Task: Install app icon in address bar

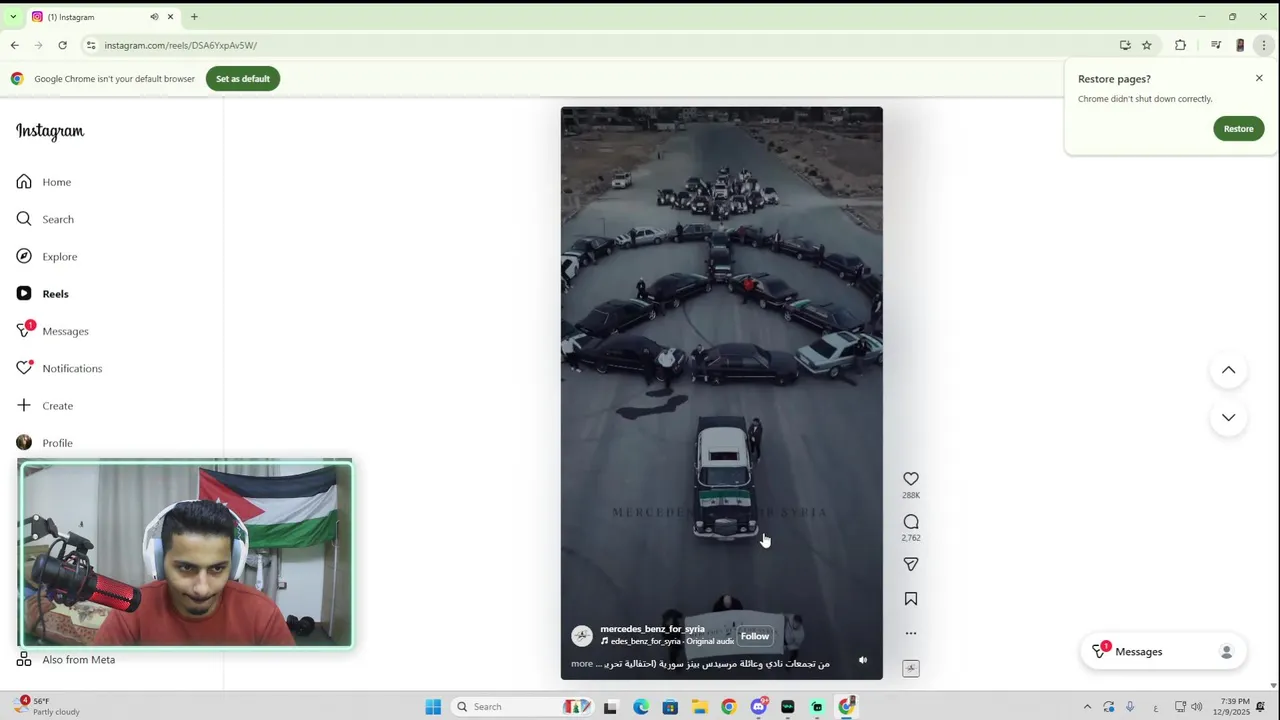Action: click(x=1125, y=45)
